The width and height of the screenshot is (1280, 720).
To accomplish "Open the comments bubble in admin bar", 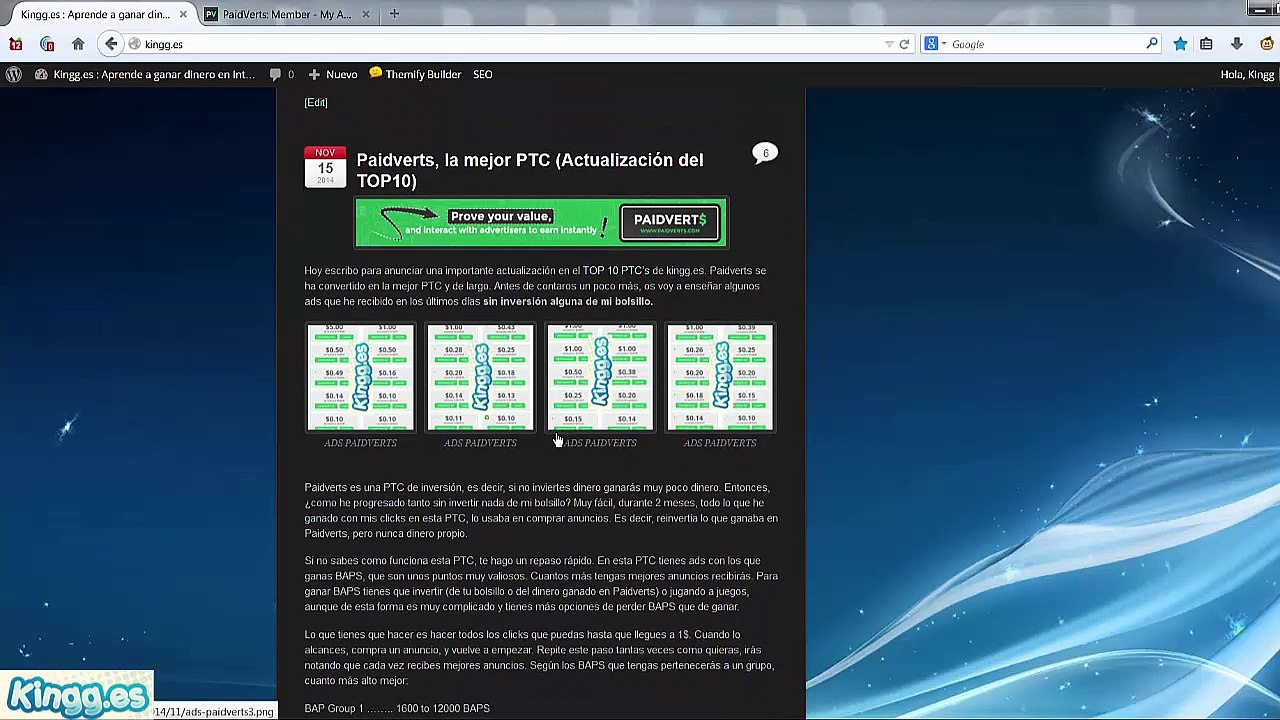I will (281, 74).
